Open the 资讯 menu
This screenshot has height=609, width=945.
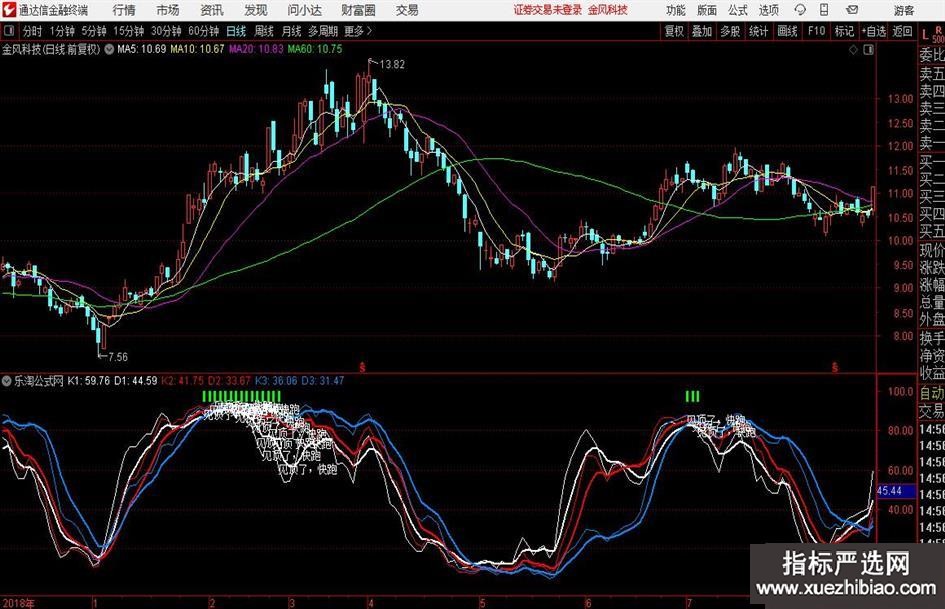(x=212, y=10)
